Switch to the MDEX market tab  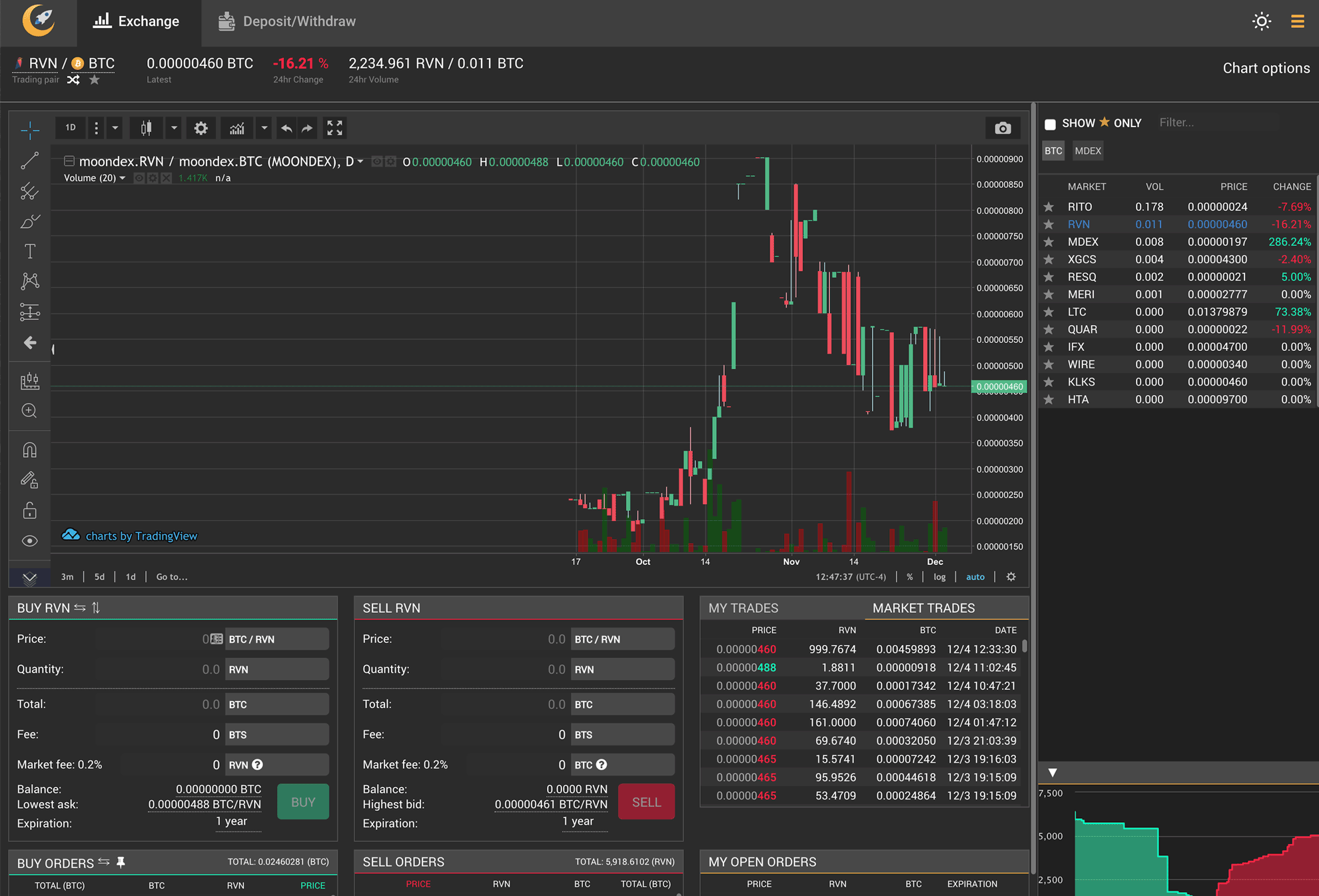point(1087,151)
